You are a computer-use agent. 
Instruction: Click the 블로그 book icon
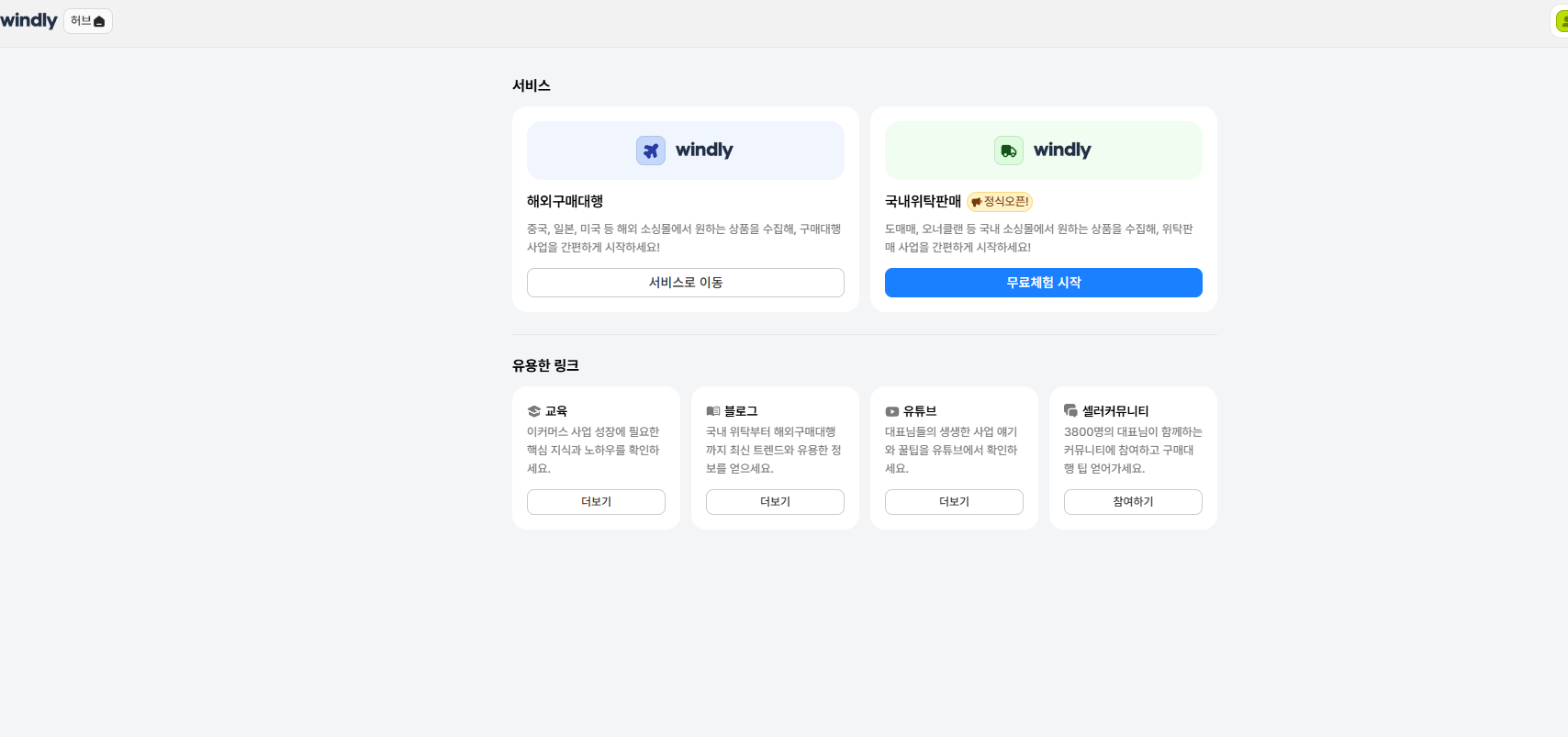pyautogui.click(x=713, y=411)
